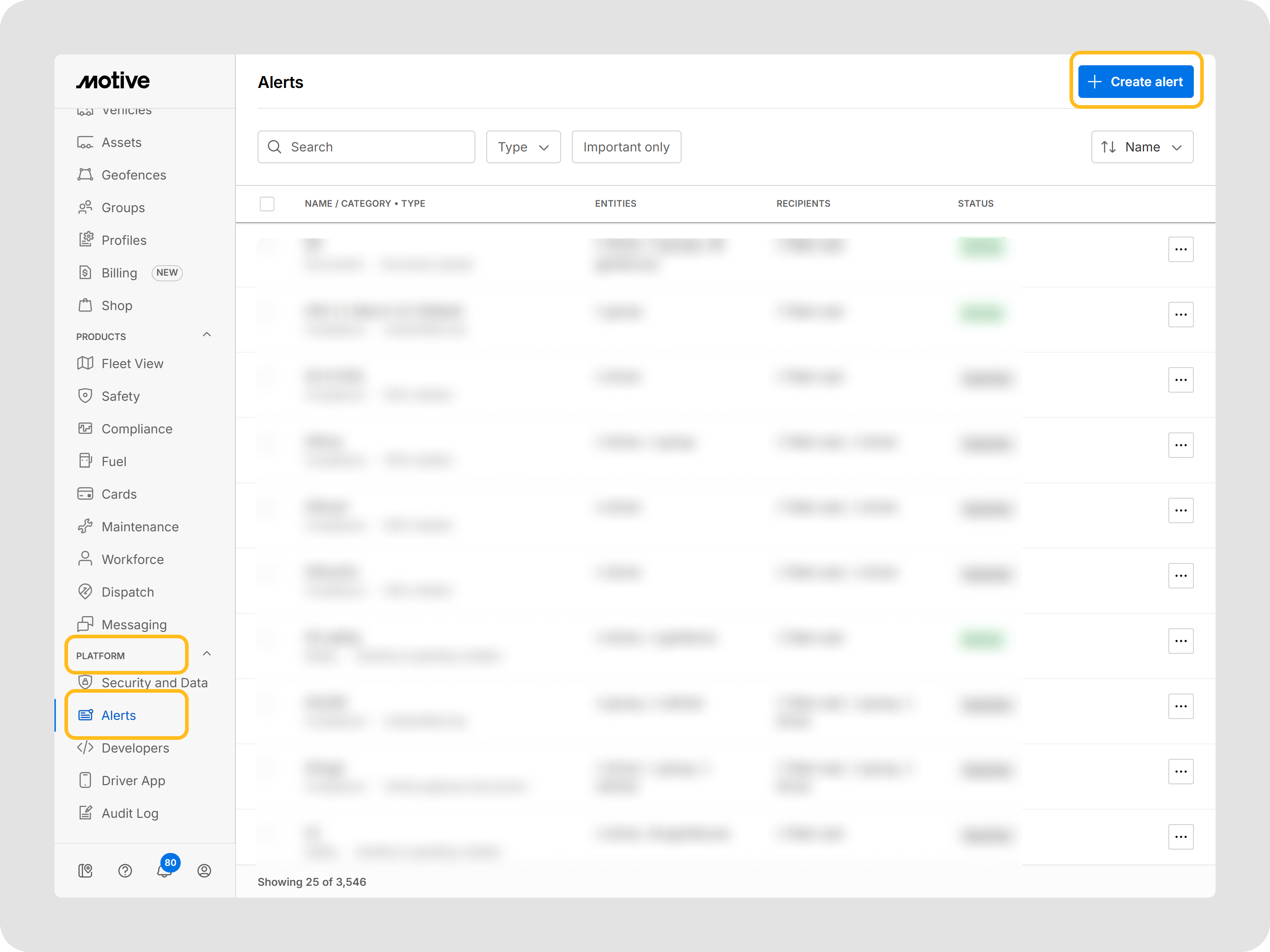
Task: Open the user profile icon
Action: pos(204,870)
